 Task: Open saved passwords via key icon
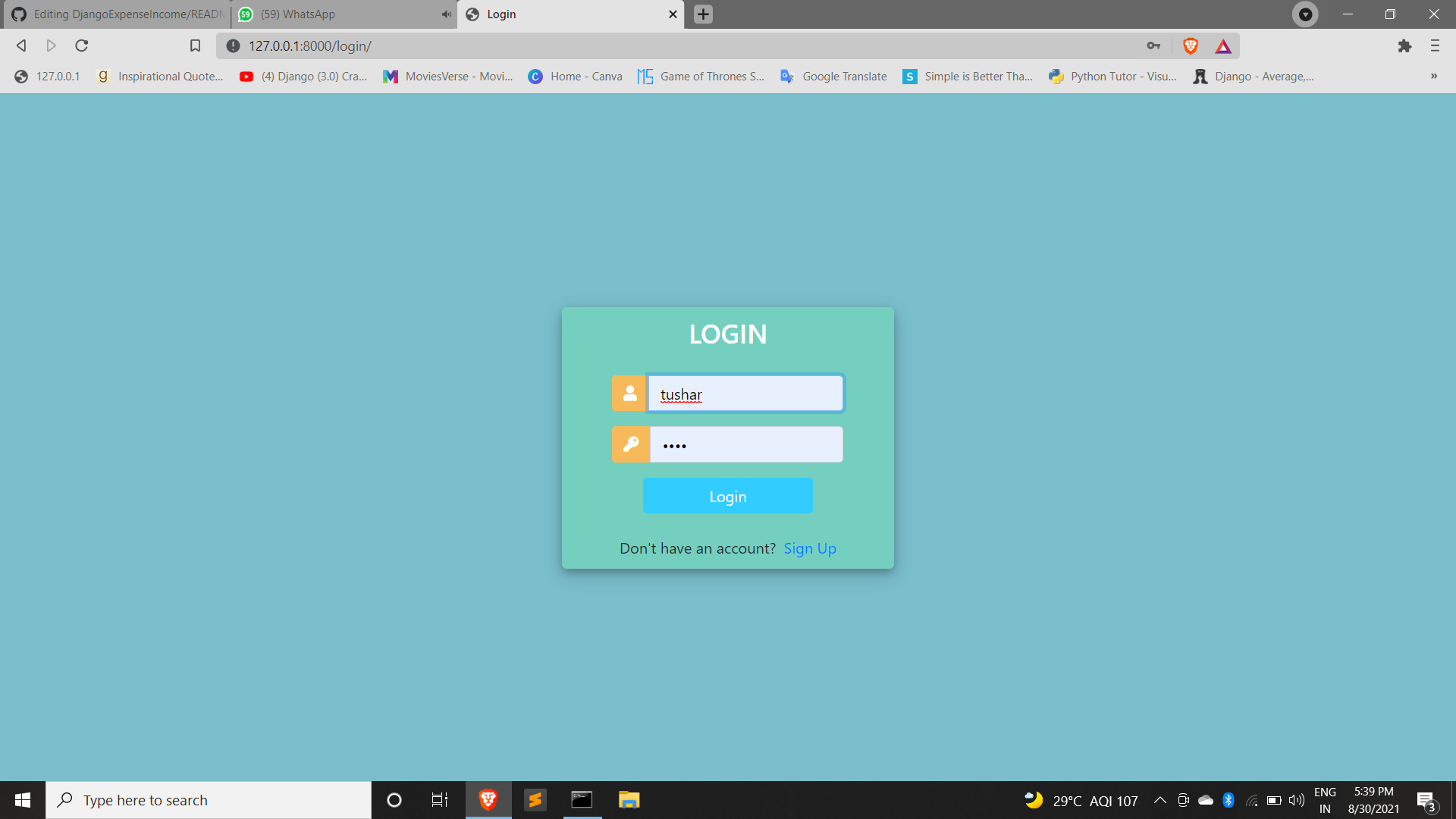point(1153,45)
